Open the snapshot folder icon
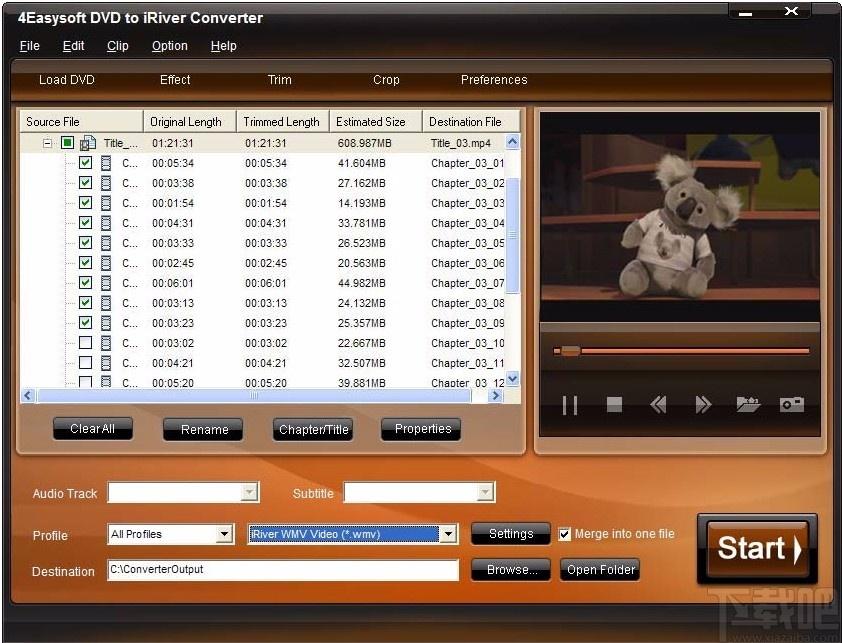This screenshot has height=643, width=842. tap(748, 404)
